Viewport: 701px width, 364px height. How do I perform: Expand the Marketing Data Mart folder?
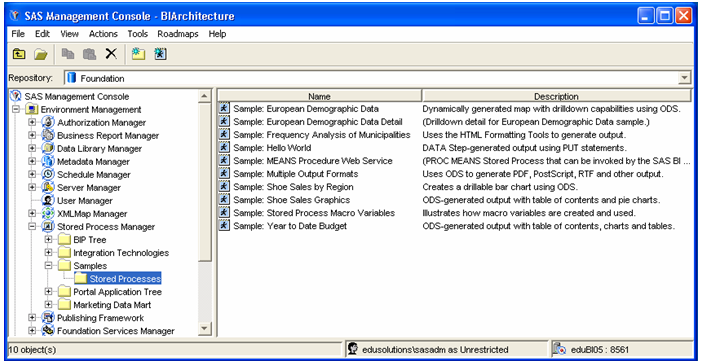[x=48, y=305]
